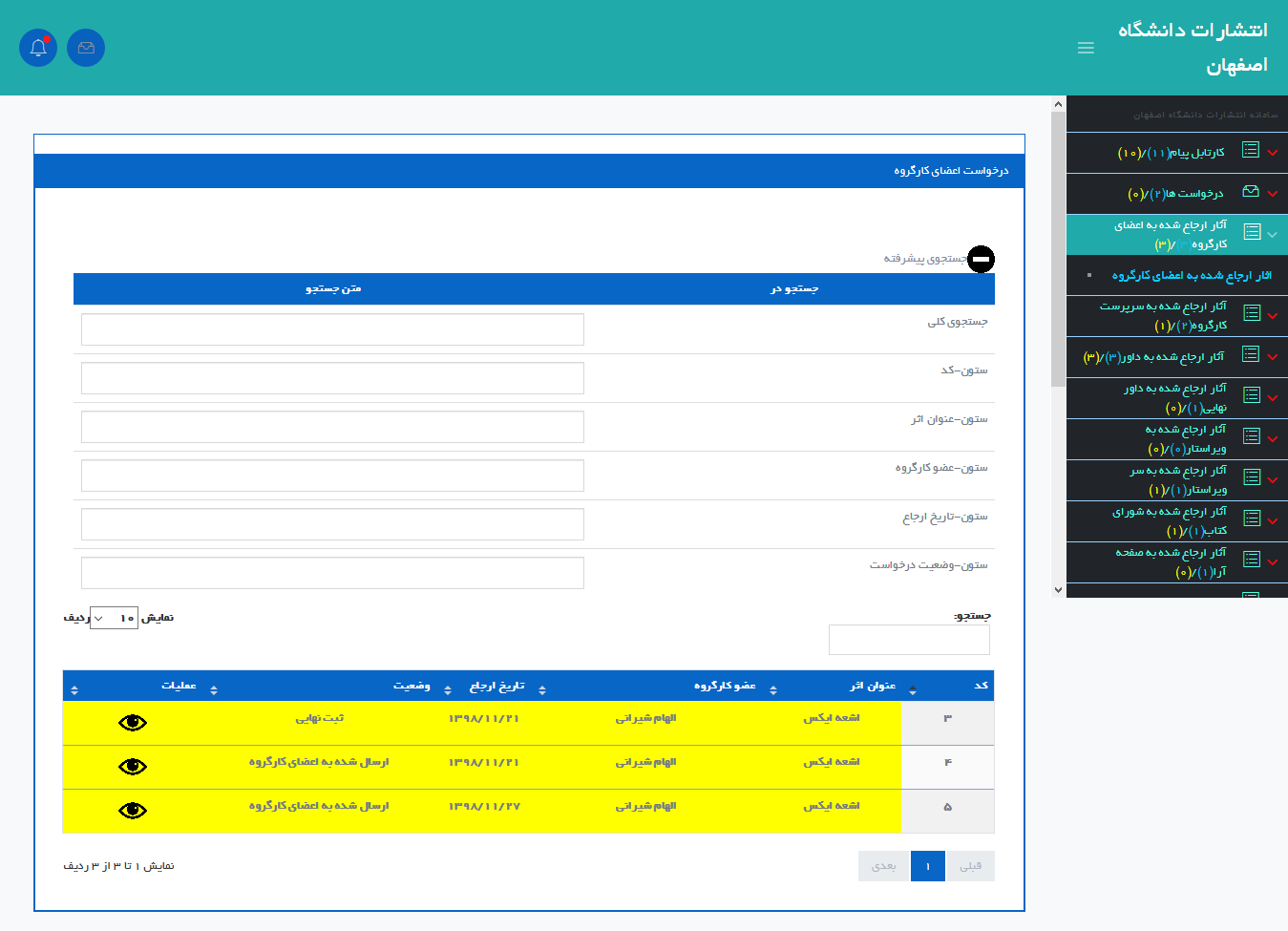This screenshot has height=931, width=1288.
Task: Toggle the hamburger sidebar menu icon
Action: pos(1086,48)
